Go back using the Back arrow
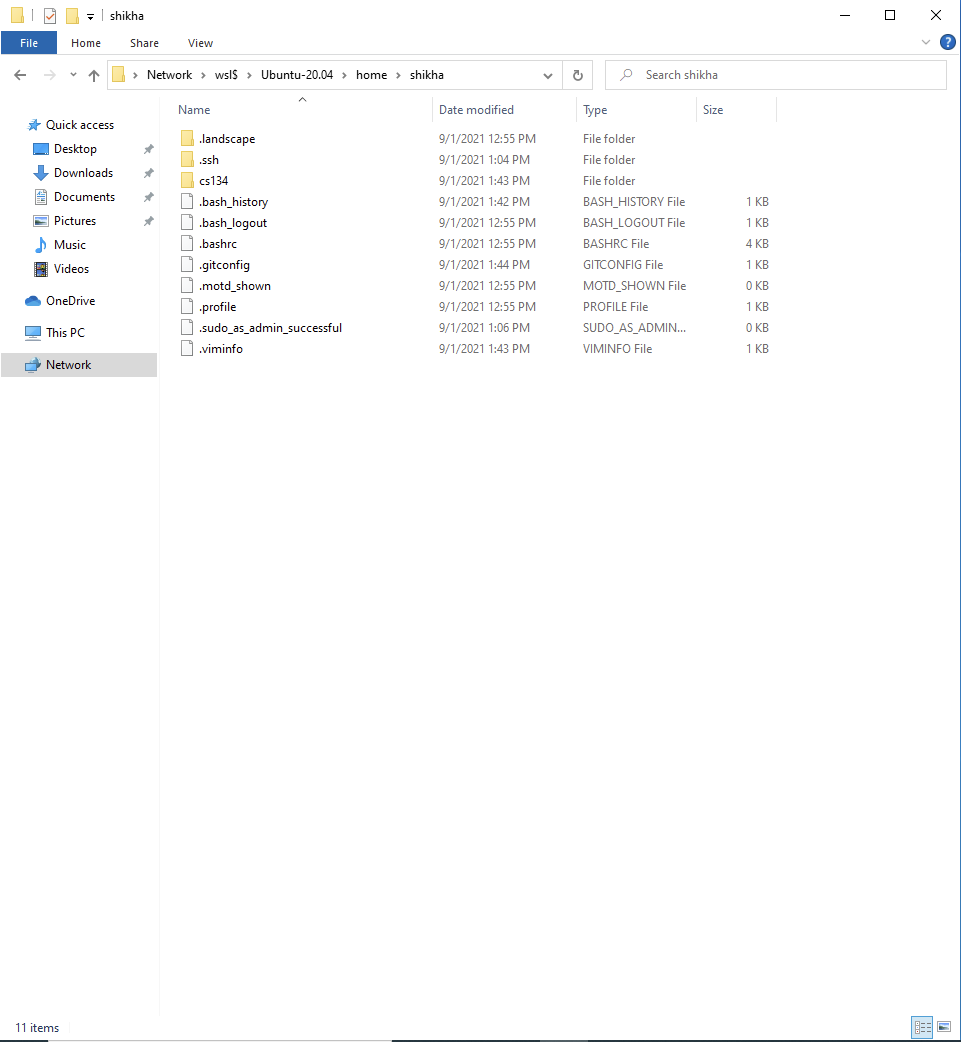This screenshot has height=1042, width=961. coord(20,75)
